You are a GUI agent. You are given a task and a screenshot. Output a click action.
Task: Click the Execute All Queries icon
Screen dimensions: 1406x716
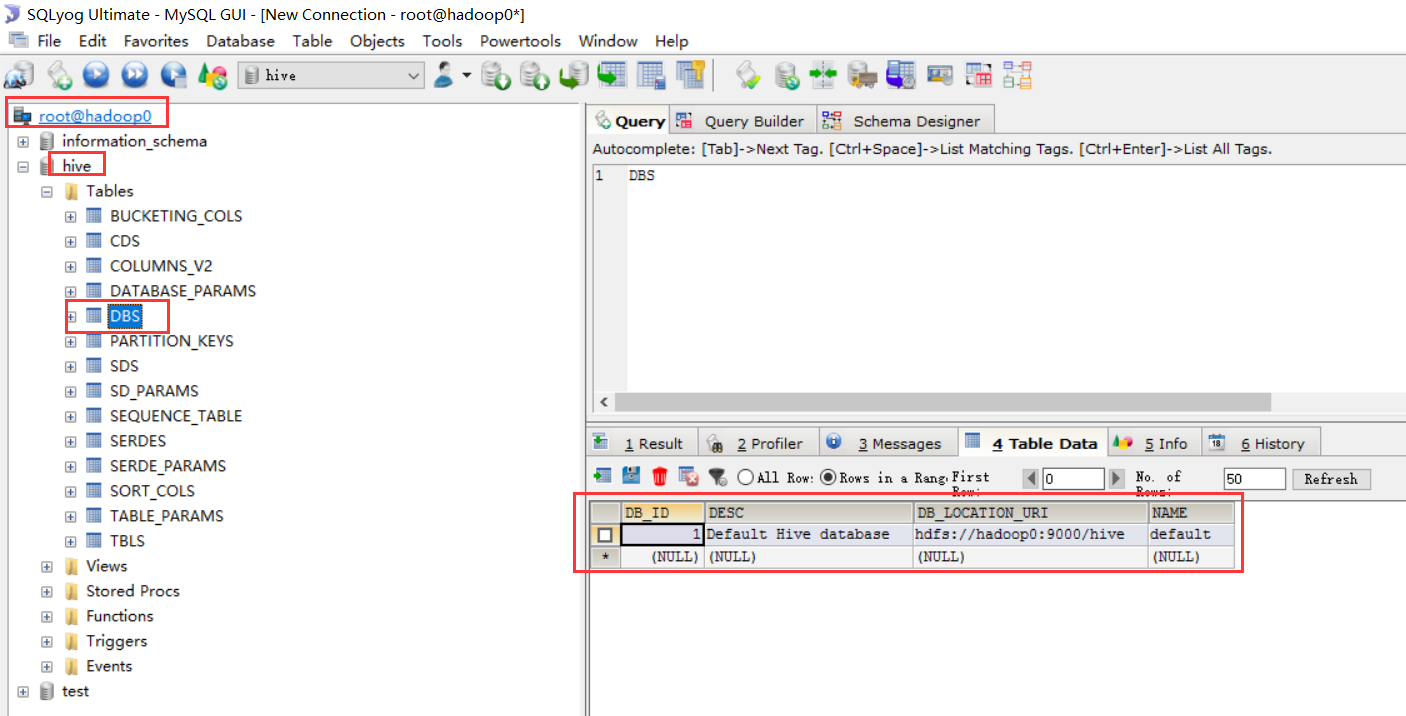135,75
